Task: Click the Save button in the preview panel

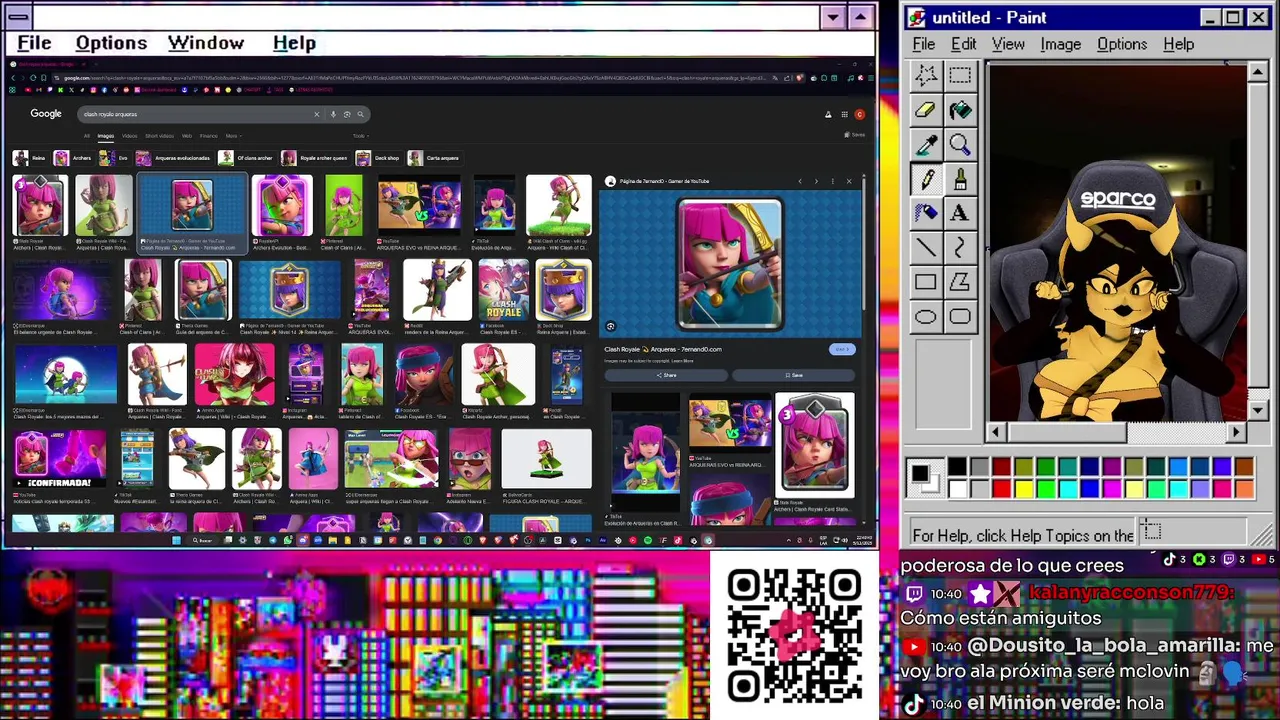Action: point(794,375)
